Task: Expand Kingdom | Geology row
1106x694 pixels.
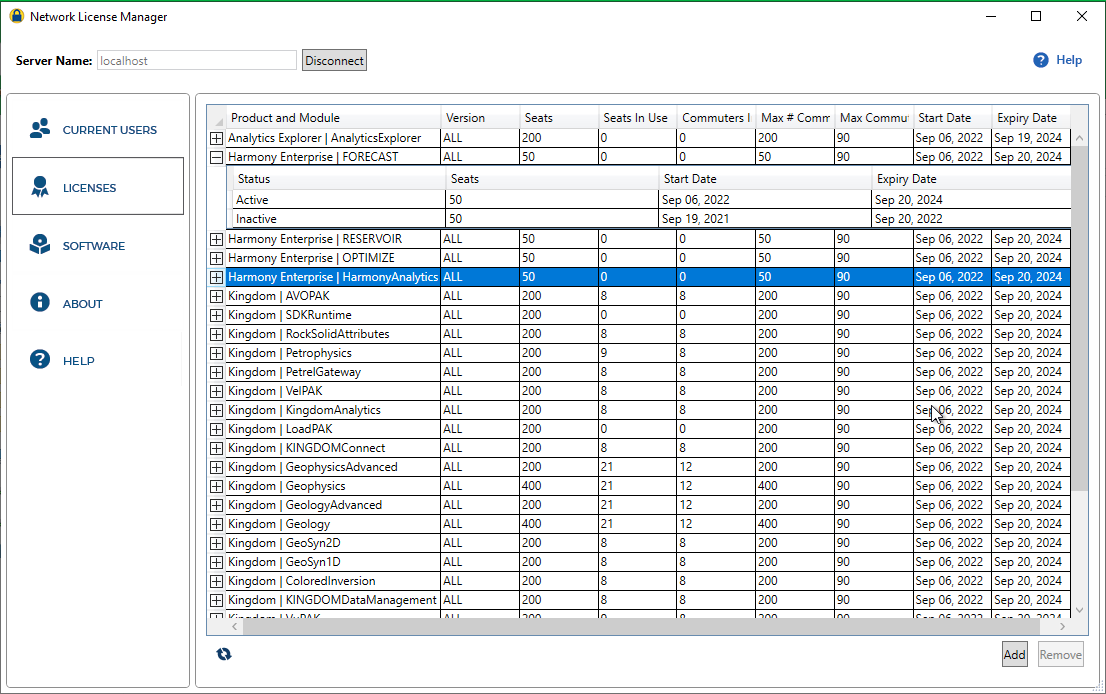Action: click(217, 525)
